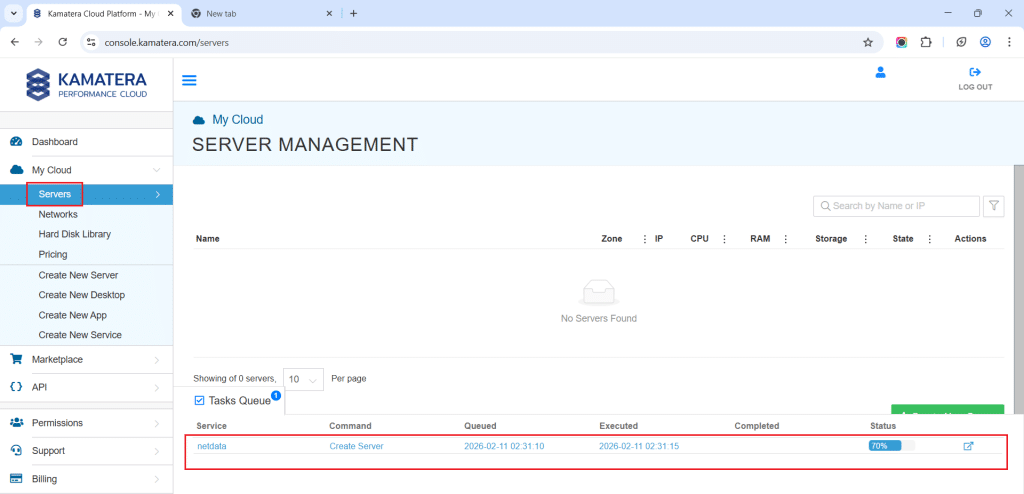The height and width of the screenshot is (494, 1024).
Task: Open the hamburger menu icon
Action: click(189, 80)
